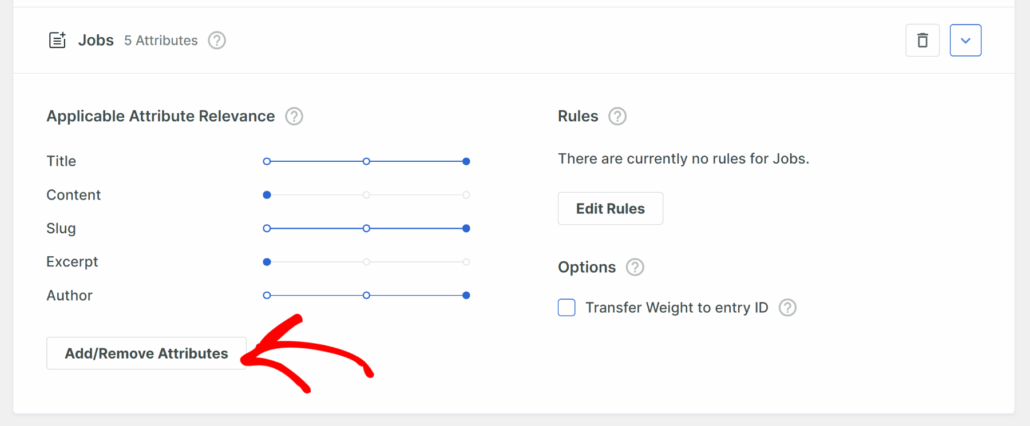The height and width of the screenshot is (426, 1030).
Task: Set Title relevance slider to middle point
Action: [x=367, y=161]
